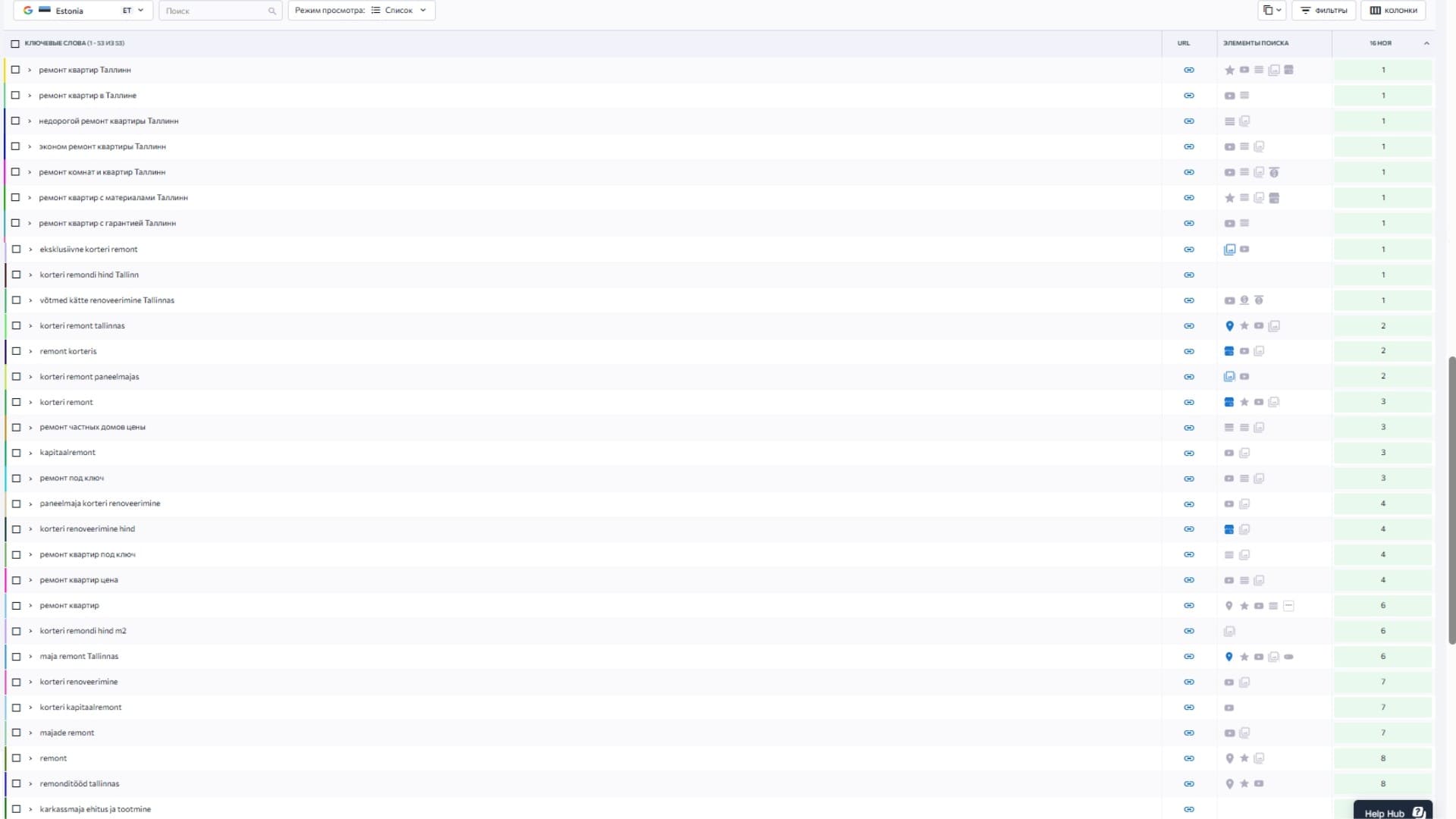Open the Фильтры button
1456x819 pixels.
point(1323,11)
